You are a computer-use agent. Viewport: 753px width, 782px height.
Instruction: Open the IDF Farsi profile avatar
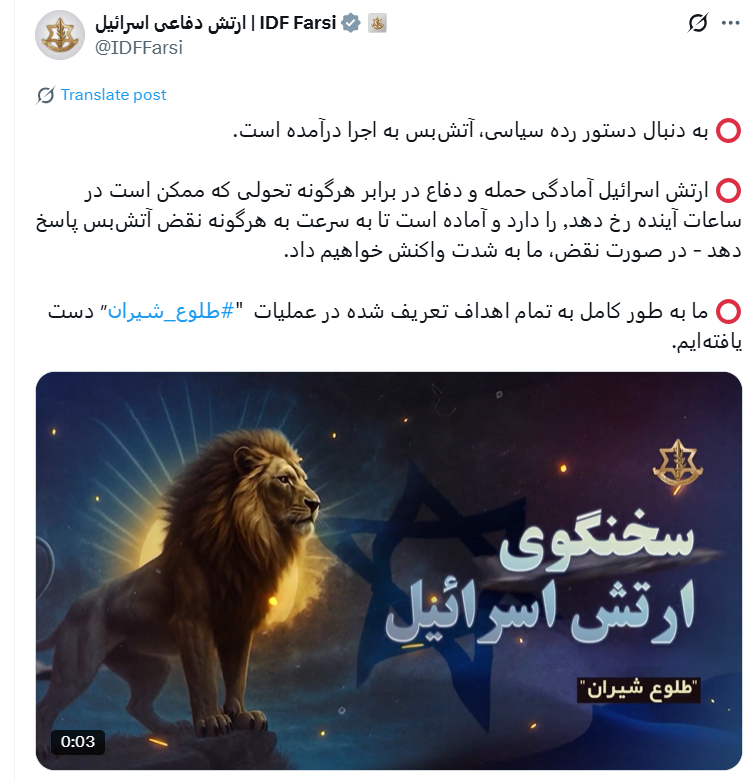click(x=60, y=35)
